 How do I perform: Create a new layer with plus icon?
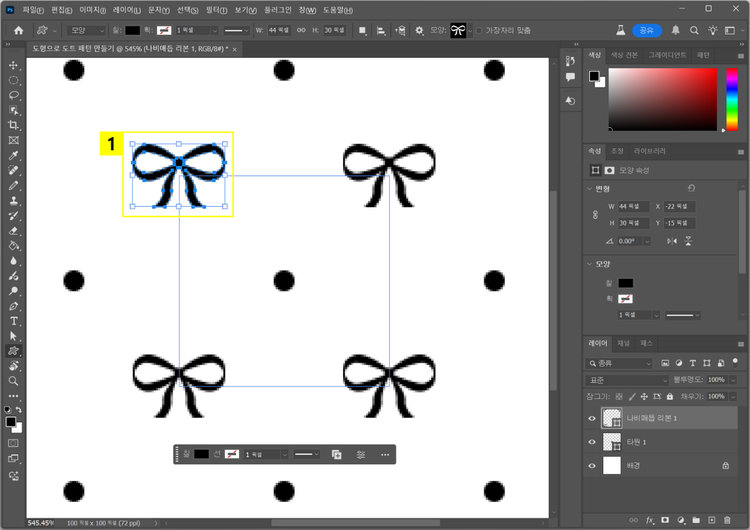click(710, 520)
